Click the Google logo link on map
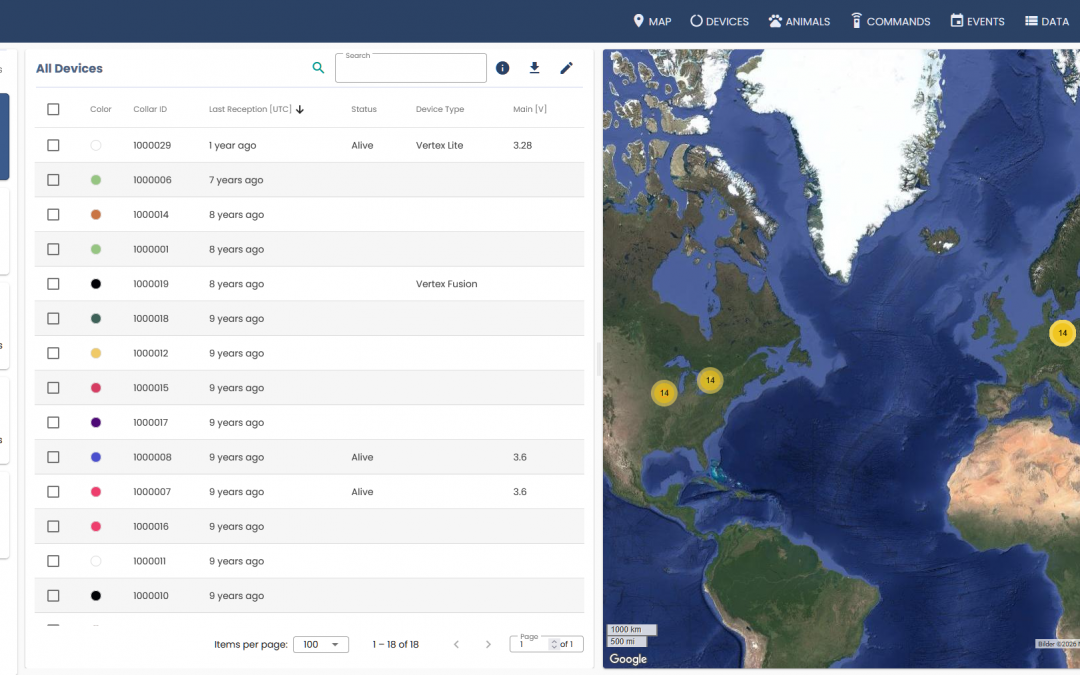This screenshot has width=1080, height=675. [628, 659]
